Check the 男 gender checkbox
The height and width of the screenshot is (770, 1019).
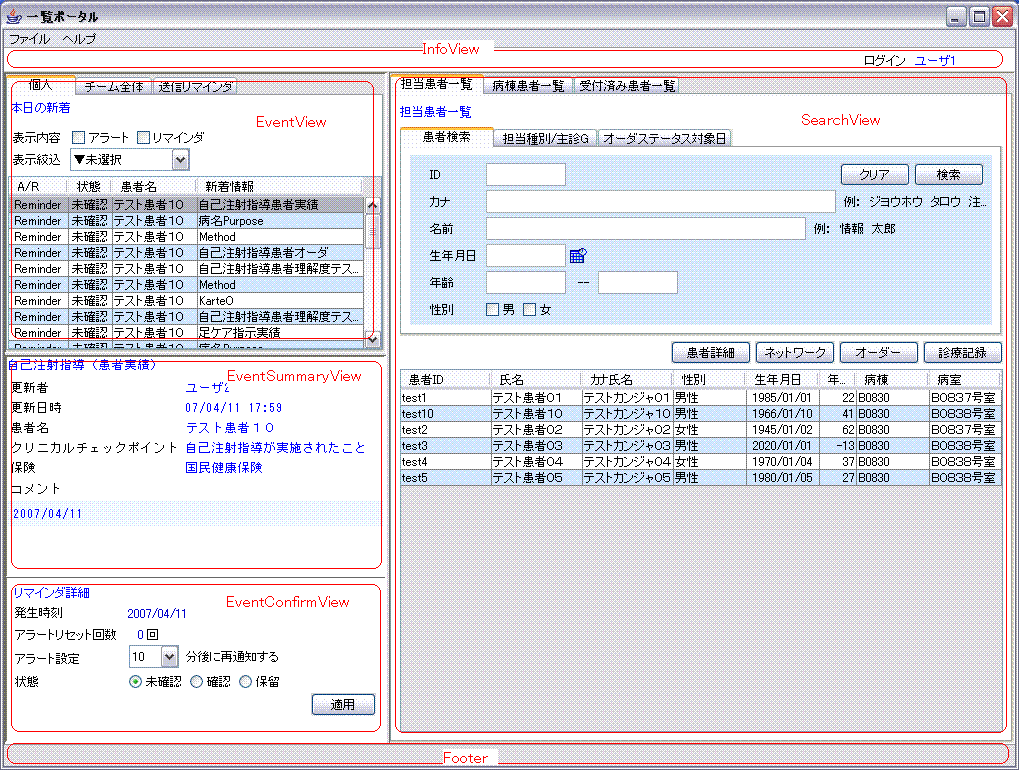[x=493, y=310]
